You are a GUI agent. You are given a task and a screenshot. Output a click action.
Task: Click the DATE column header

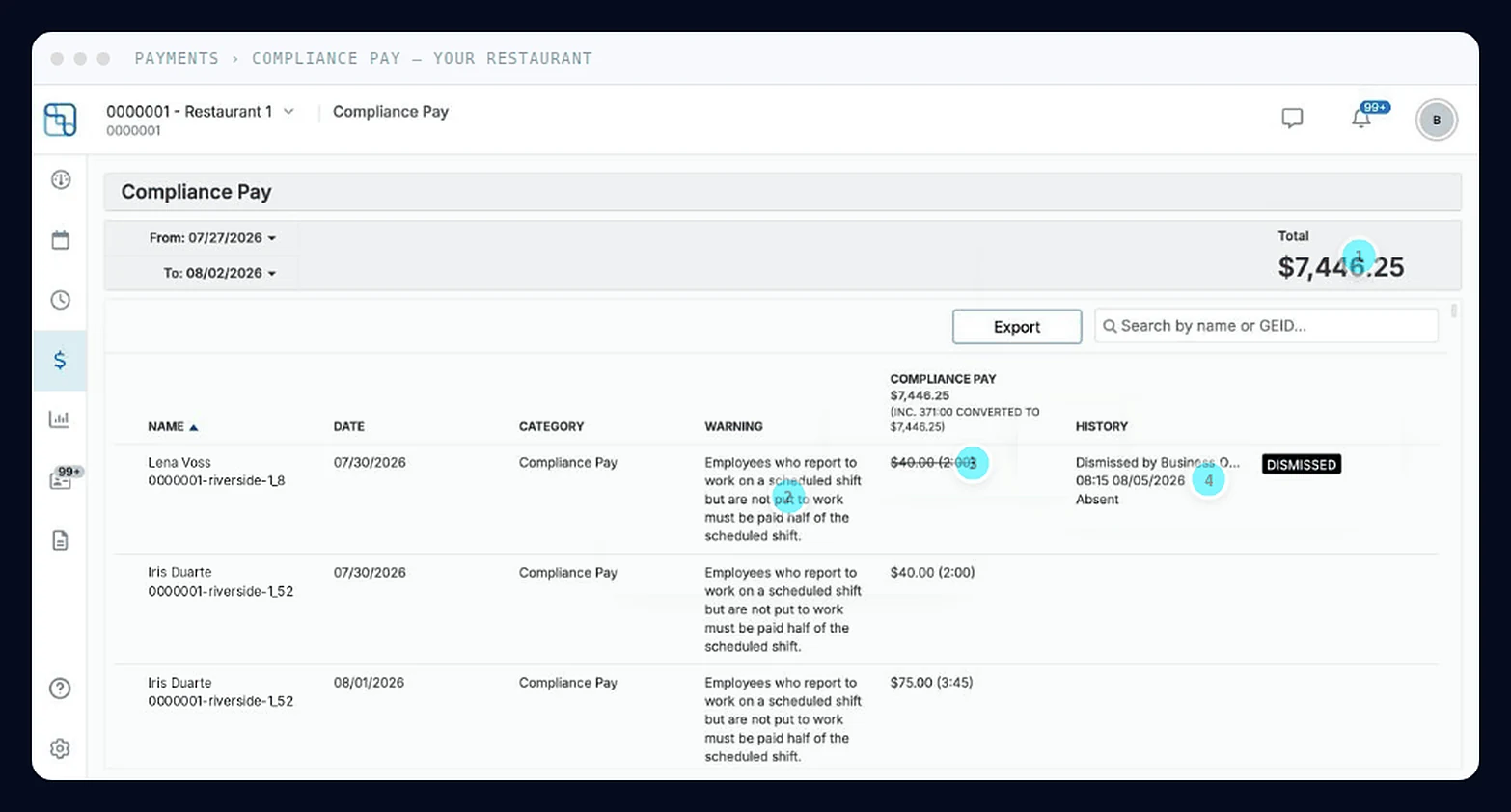point(349,426)
